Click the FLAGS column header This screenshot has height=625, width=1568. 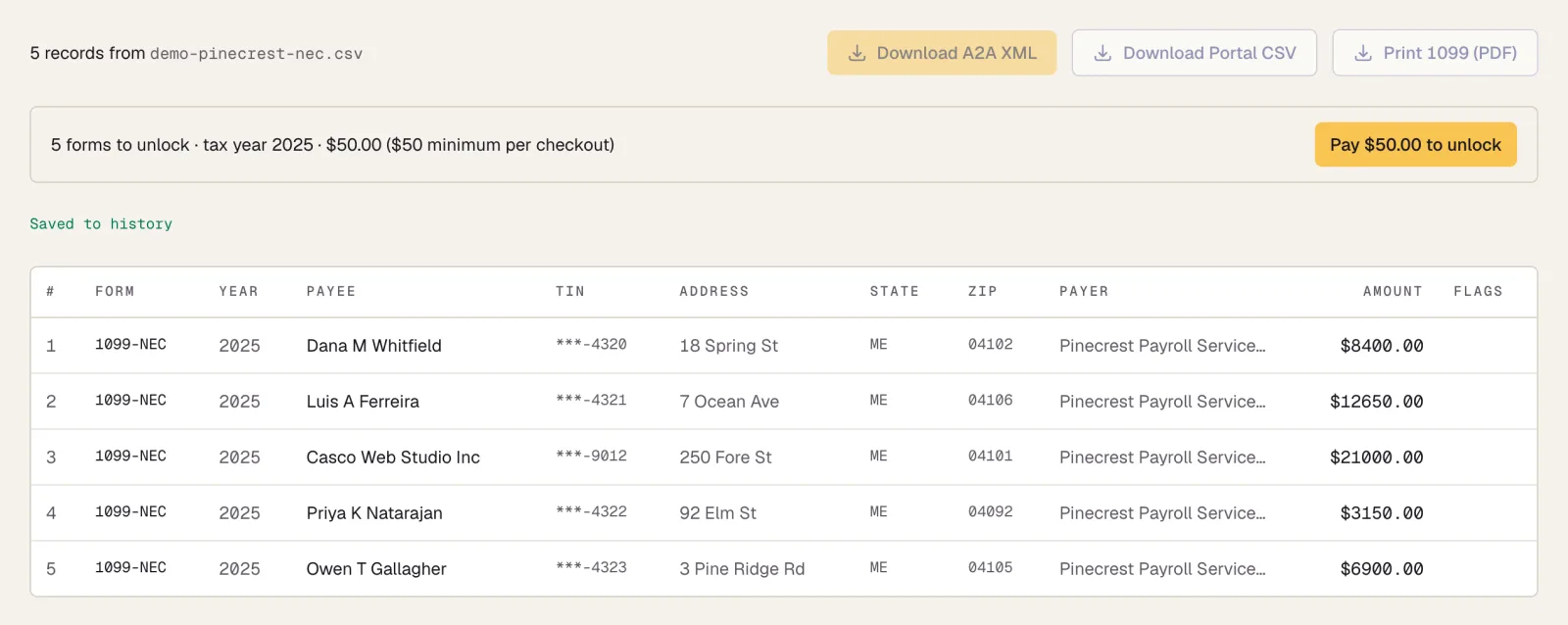point(1478,292)
